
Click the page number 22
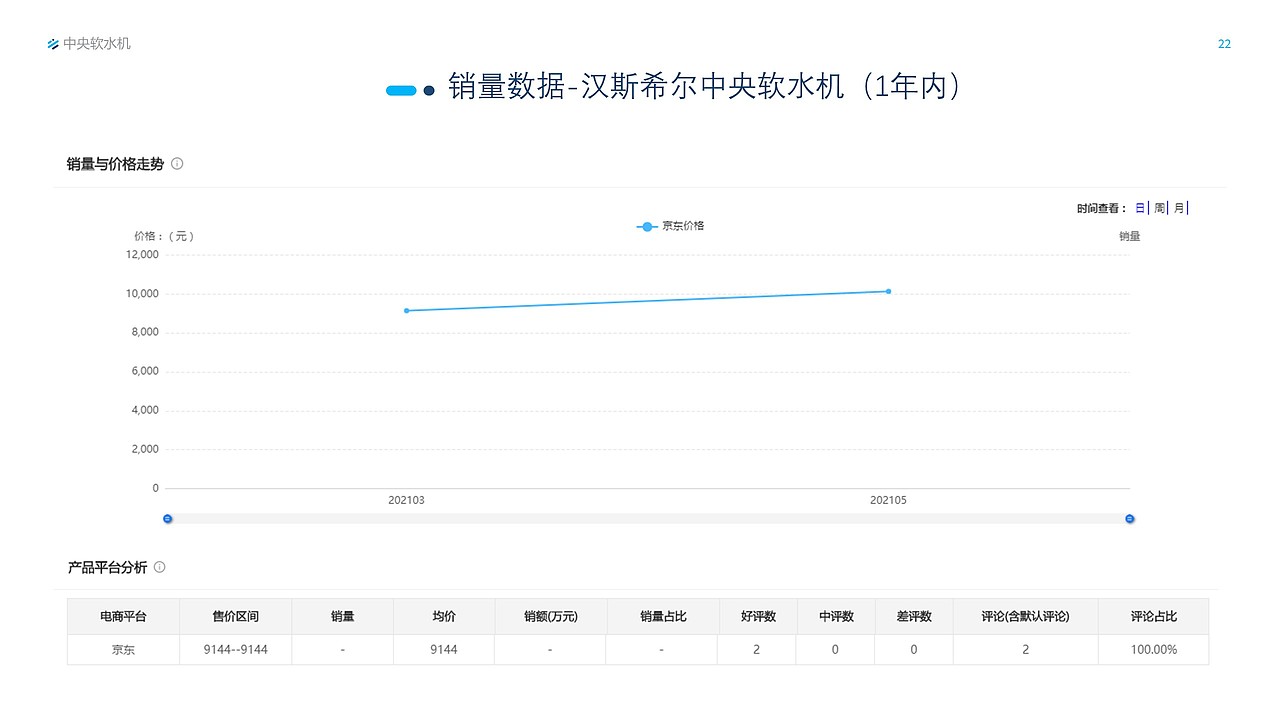pos(1224,44)
